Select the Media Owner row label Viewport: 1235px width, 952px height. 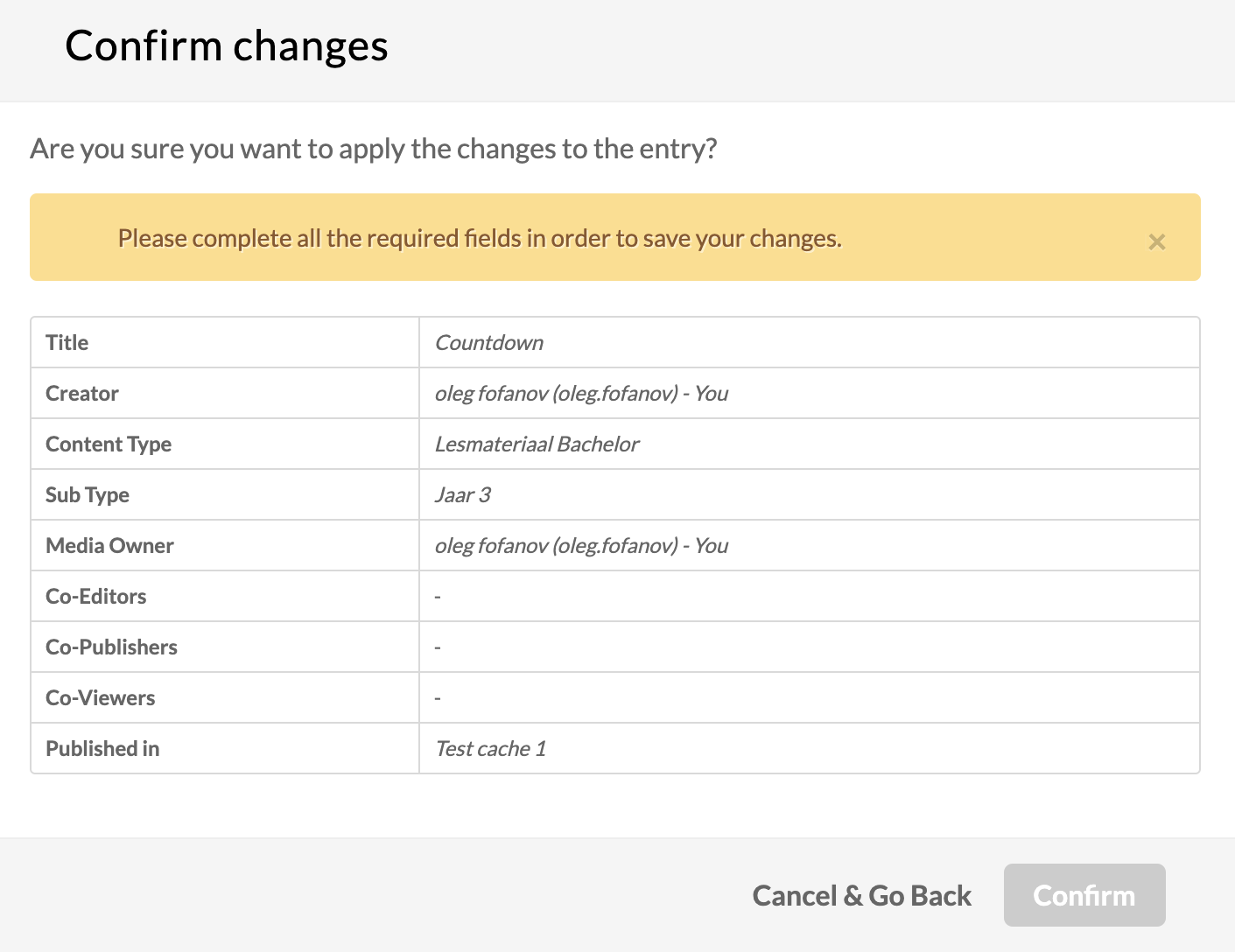point(109,546)
